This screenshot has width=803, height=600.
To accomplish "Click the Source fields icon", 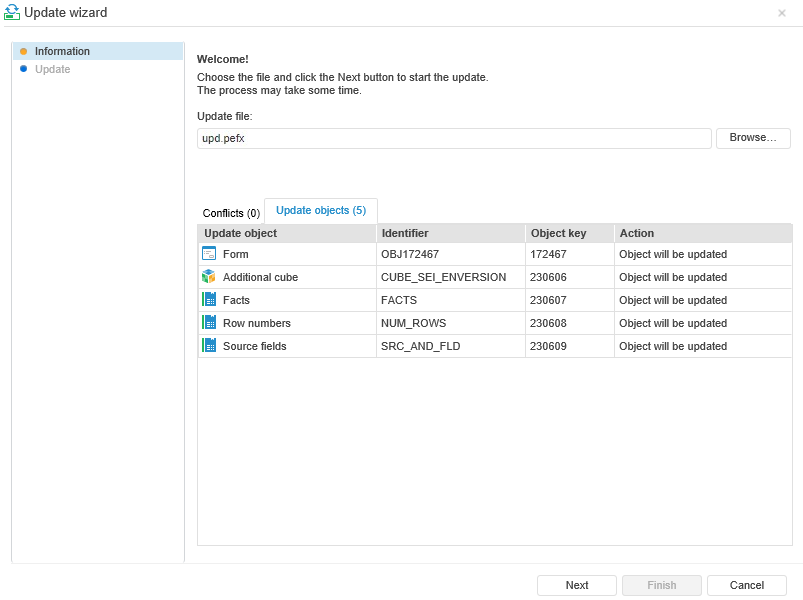I will 209,346.
